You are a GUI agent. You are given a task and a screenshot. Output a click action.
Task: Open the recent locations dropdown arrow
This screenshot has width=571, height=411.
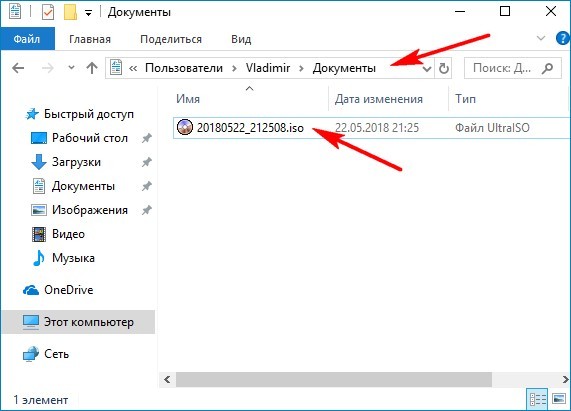(71, 67)
